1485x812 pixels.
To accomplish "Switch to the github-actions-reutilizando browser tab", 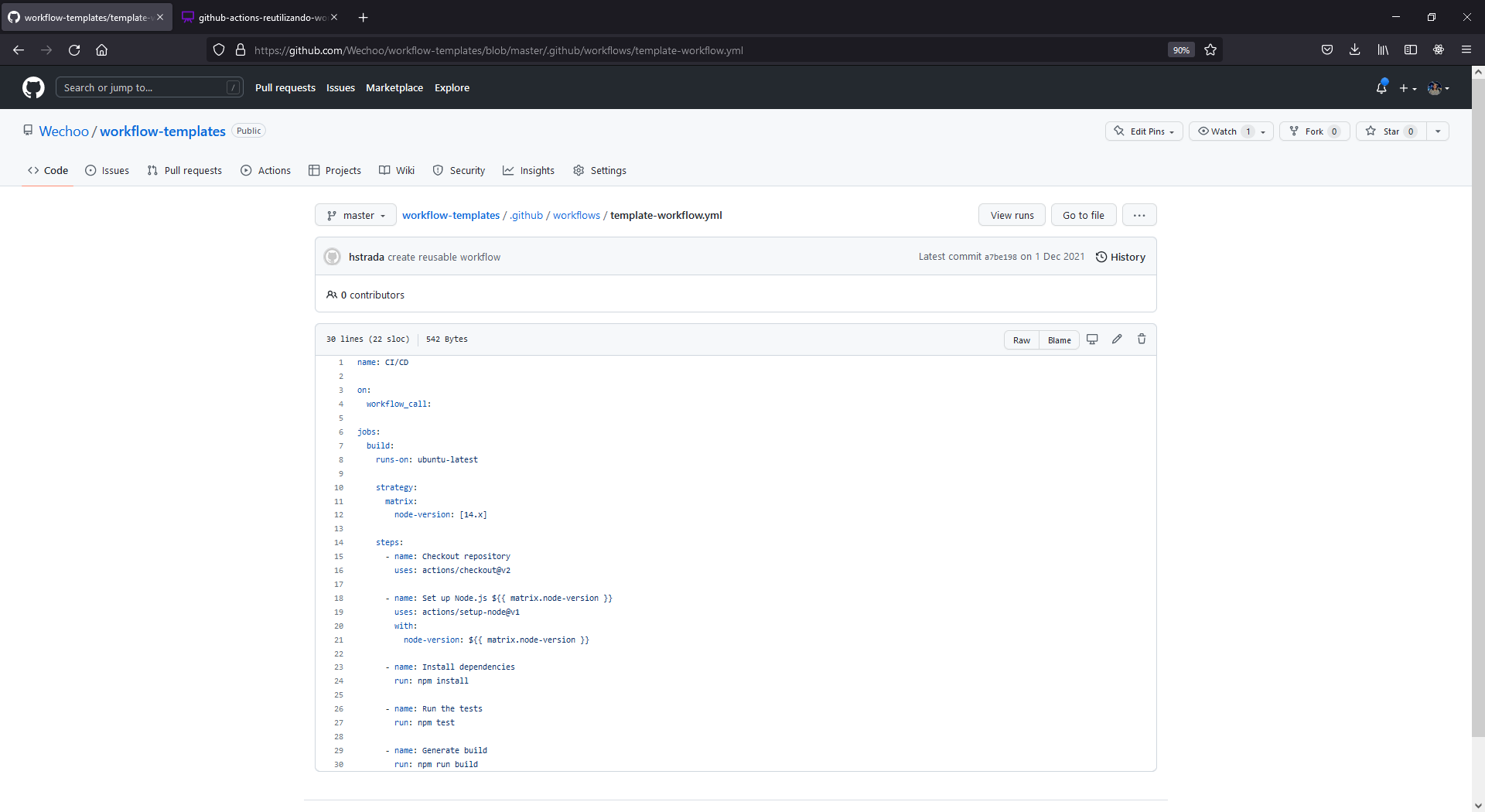I will click(x=260, y=17).
